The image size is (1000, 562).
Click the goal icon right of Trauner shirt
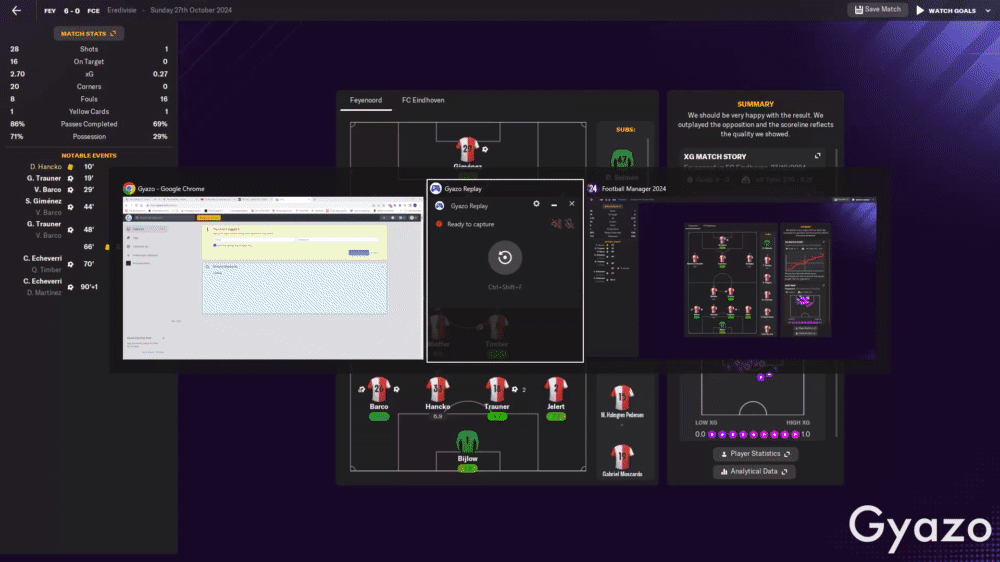point(515,389)
